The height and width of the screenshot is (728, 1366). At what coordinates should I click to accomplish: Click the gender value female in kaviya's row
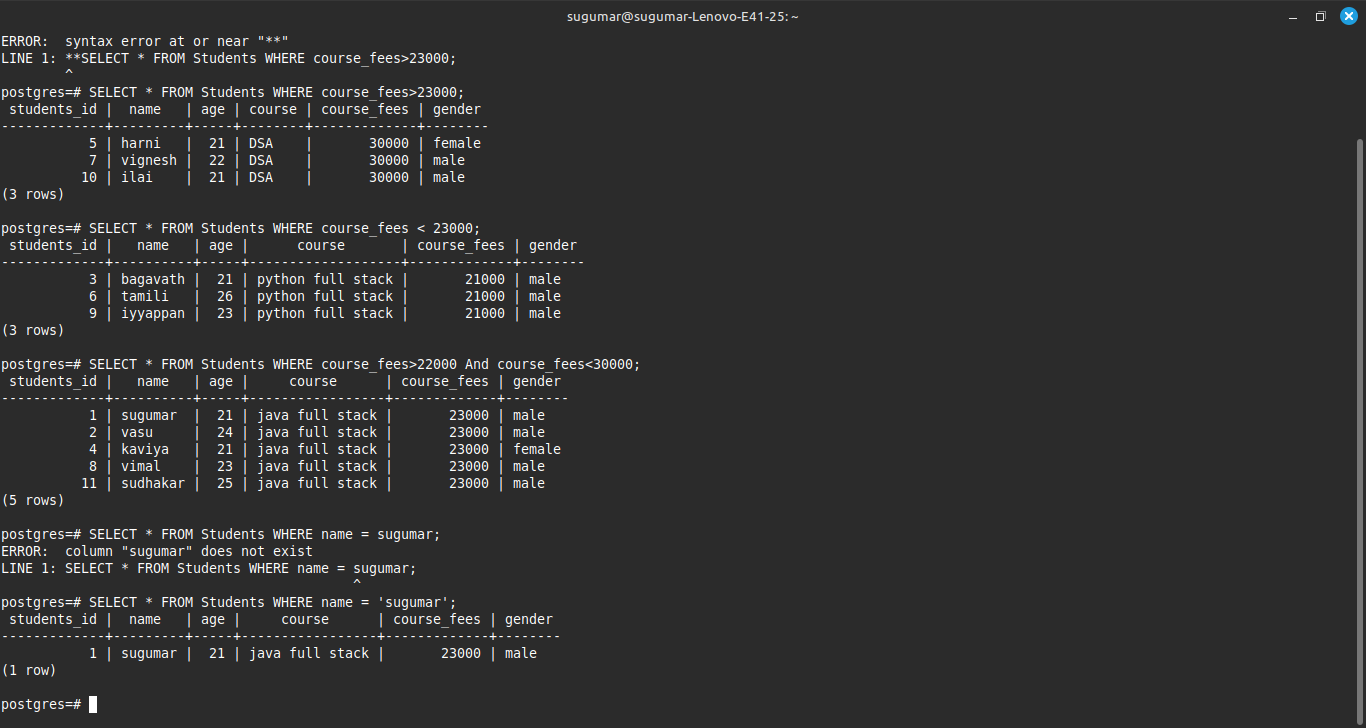point(537,449)
